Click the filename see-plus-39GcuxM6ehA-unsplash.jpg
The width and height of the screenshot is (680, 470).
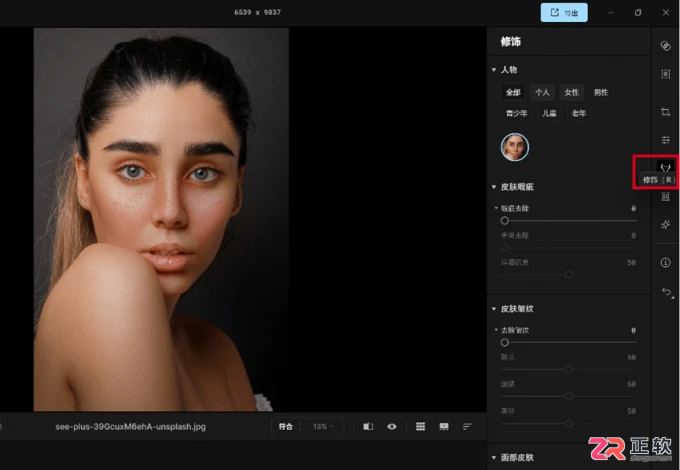point(131,427)
